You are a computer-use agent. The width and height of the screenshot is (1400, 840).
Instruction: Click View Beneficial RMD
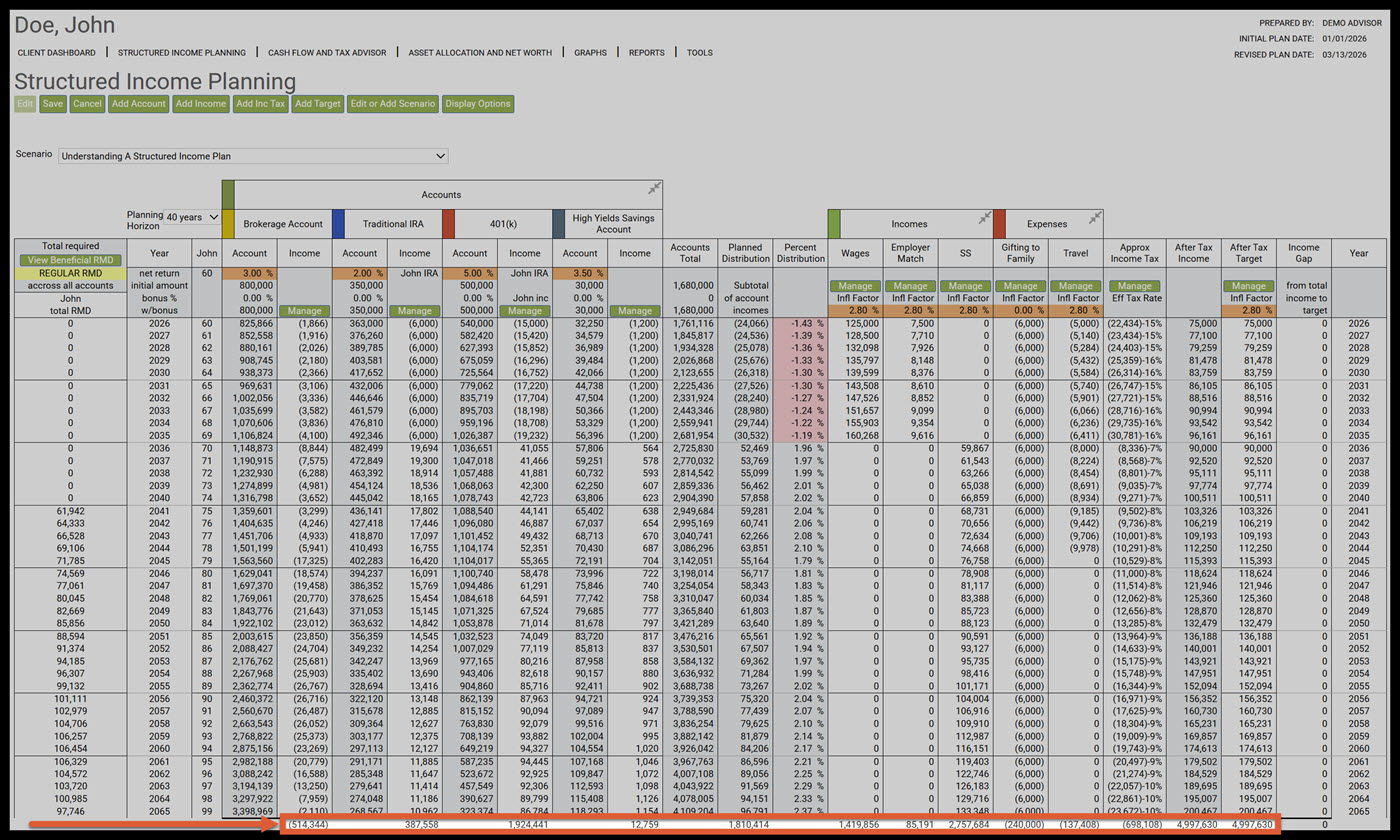(70, 260)
